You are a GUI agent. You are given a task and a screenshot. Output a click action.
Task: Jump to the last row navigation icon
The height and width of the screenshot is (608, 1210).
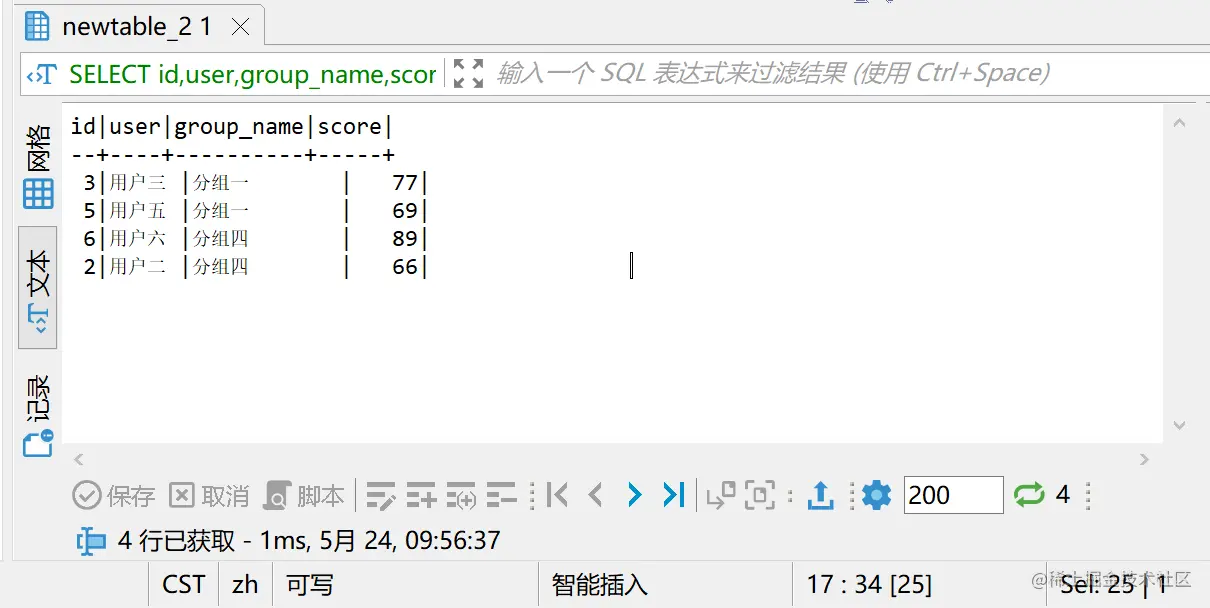point(673,494)
